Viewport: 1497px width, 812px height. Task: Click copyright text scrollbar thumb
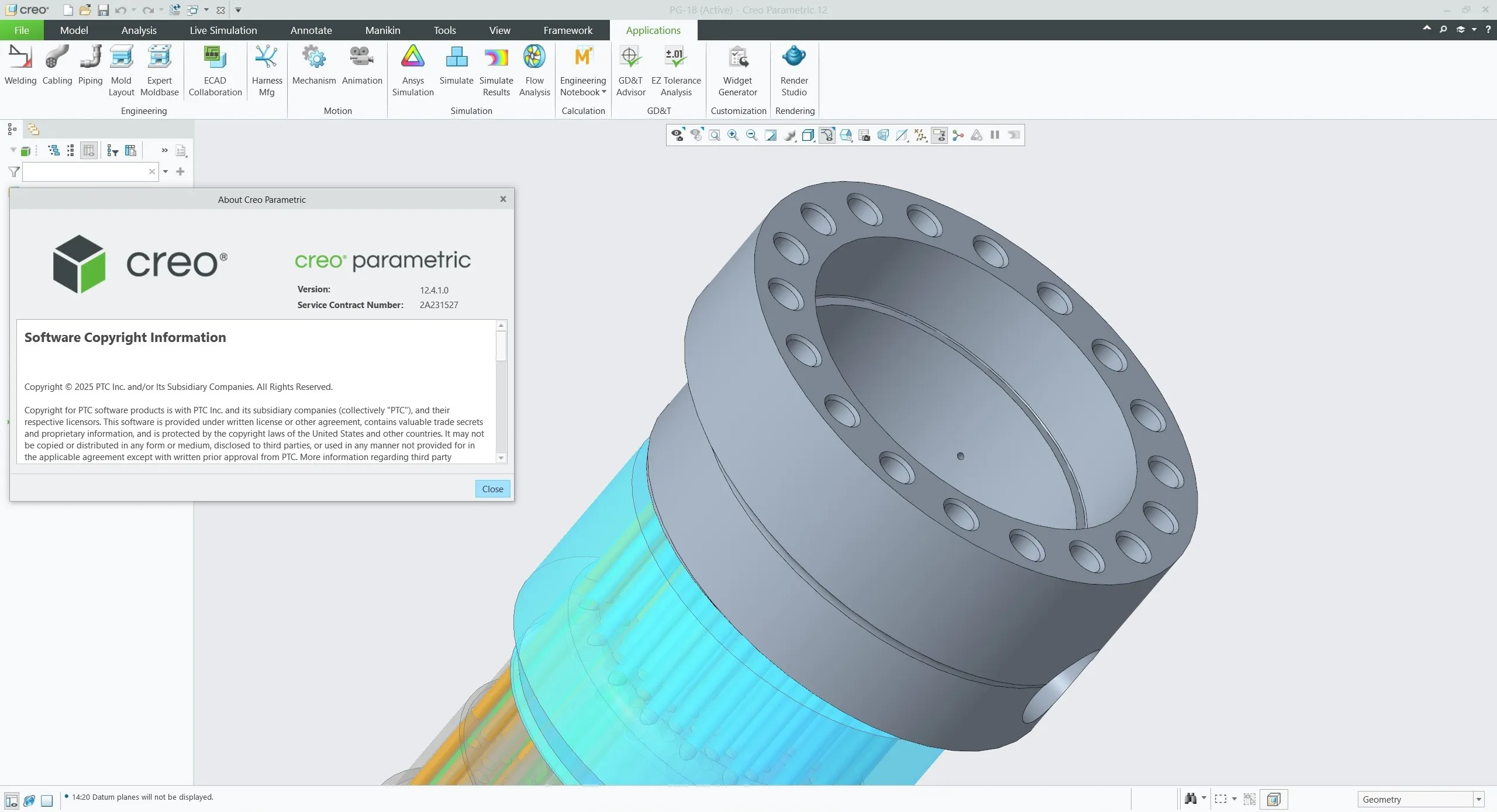501,345
